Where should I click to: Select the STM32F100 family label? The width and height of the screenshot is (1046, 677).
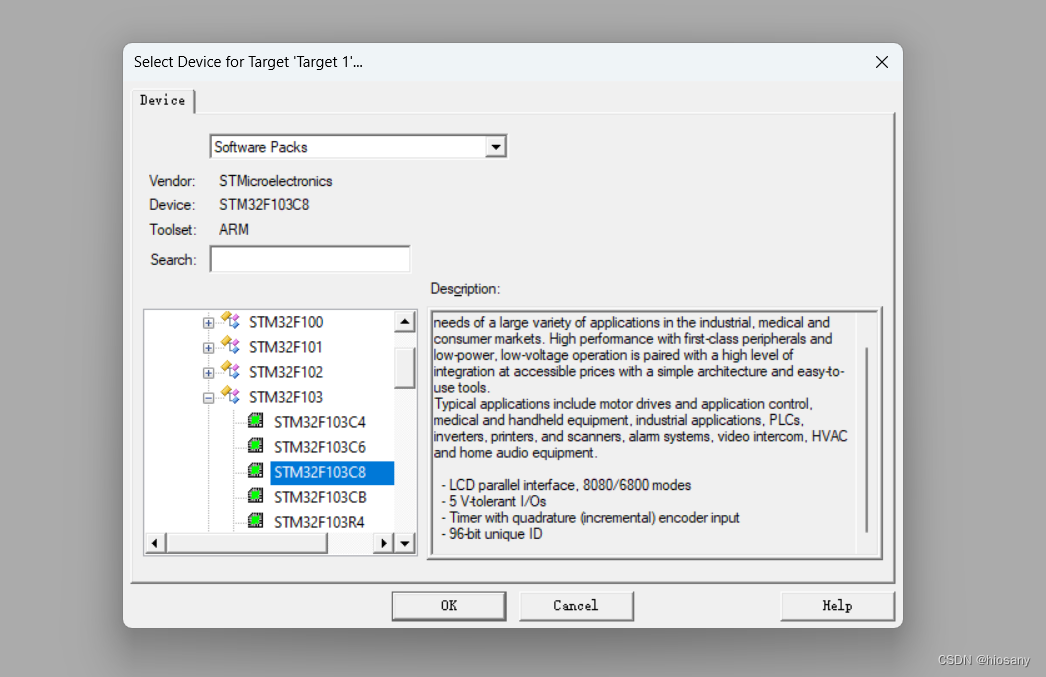point(286,322)
